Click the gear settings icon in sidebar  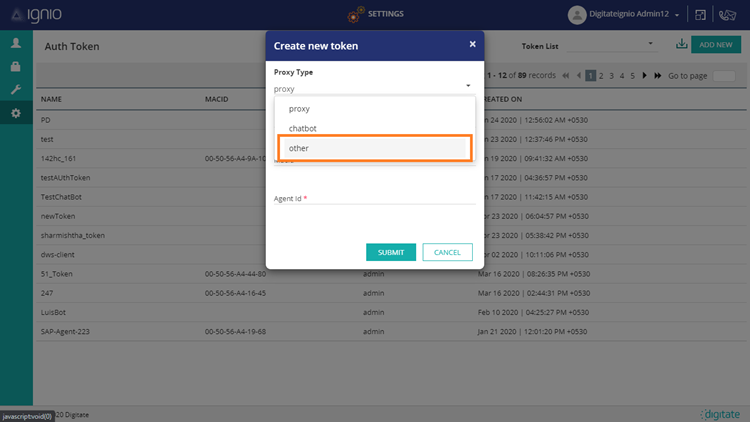[16, 114]
